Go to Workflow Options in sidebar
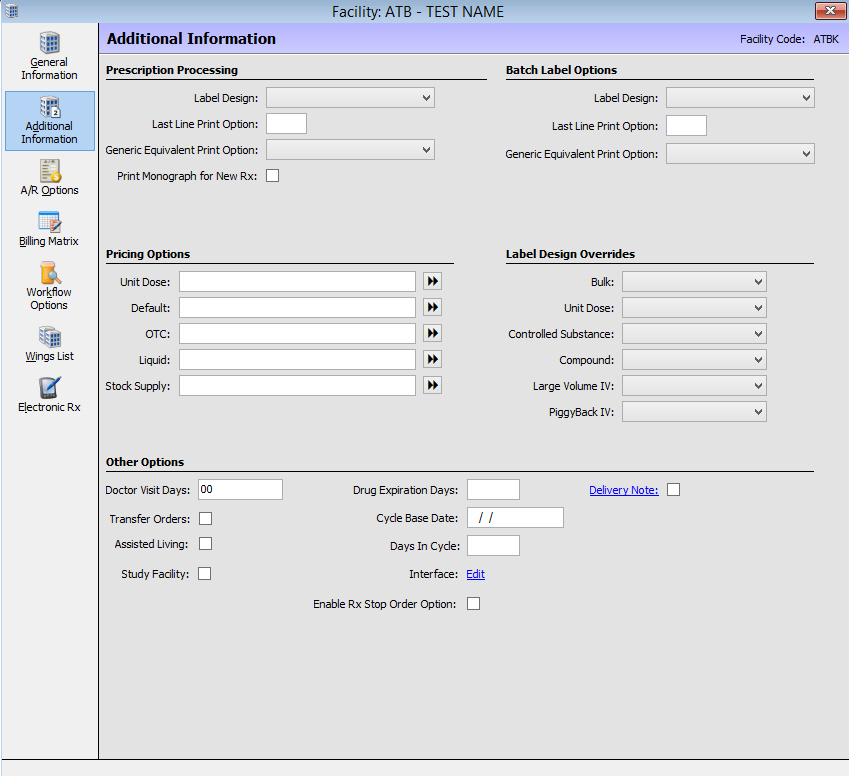Viewport: 849px width, 776px height. point(49,274)
